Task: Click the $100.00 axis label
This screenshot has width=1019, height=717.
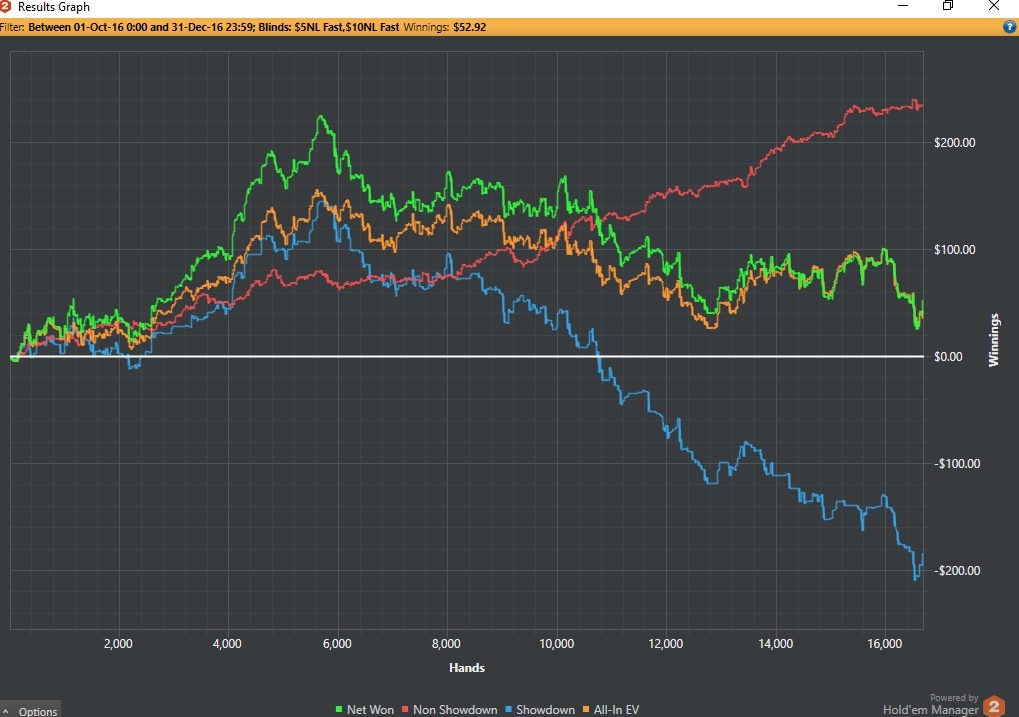Action: click(954, 250)
